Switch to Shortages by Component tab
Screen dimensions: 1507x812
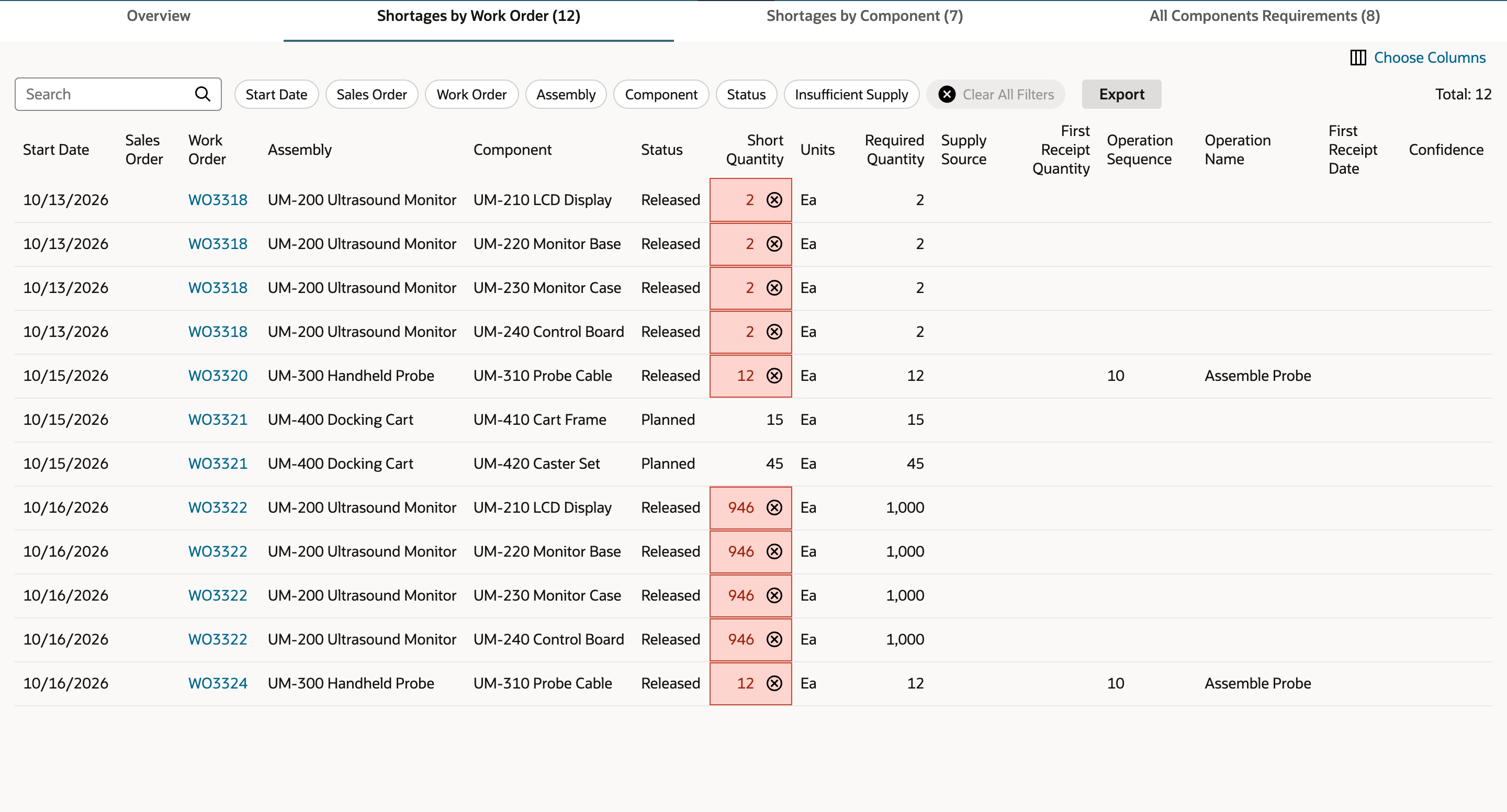click(x=864, y=16)
